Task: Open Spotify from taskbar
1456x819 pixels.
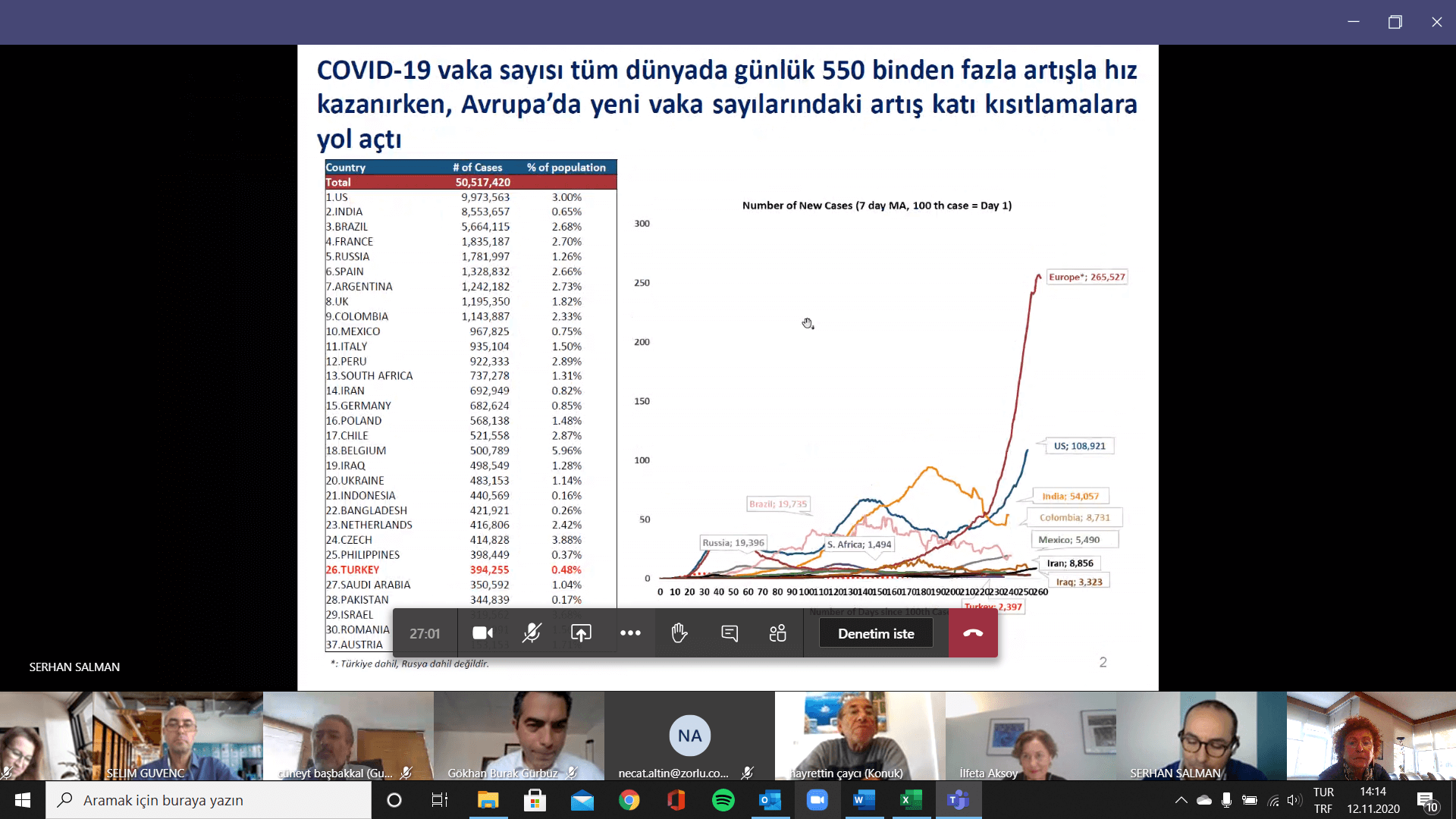Action: [723, 800]
